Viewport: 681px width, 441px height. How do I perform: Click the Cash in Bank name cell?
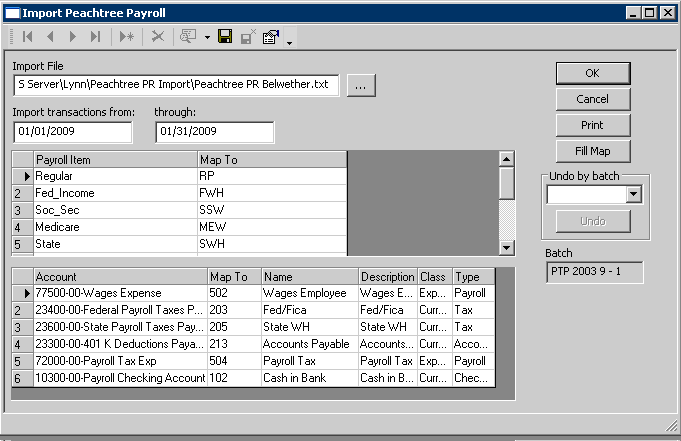click(x=310, y=378)
